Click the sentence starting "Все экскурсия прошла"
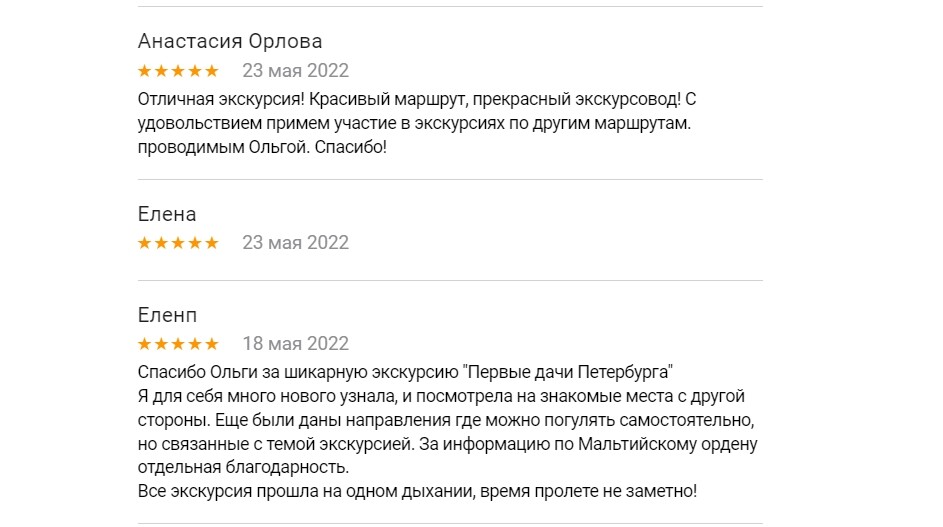Viewport: 943px width, 527px height. pos(417,492)
